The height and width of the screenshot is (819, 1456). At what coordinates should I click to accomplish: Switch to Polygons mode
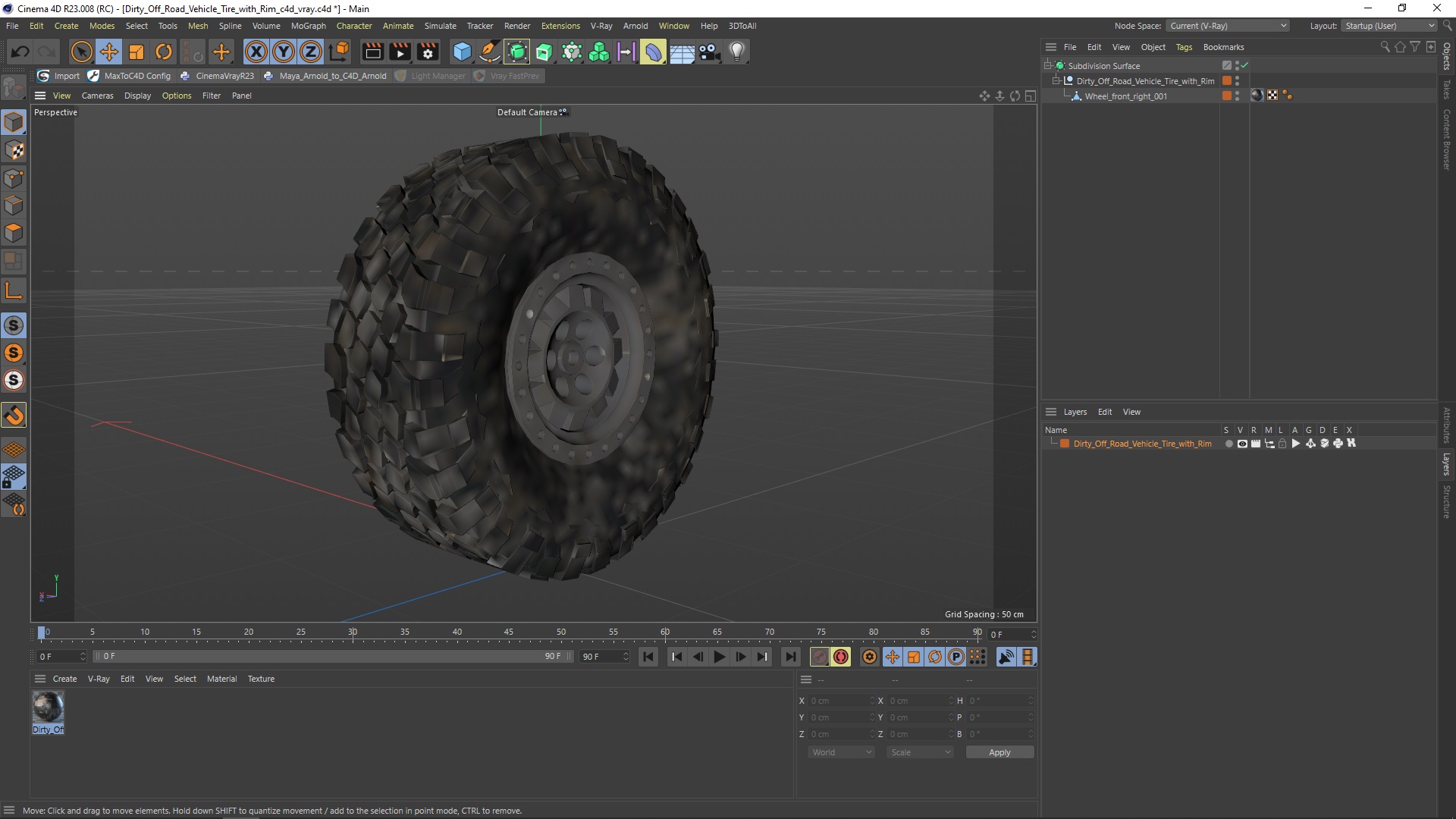click(x=14, y=233)
